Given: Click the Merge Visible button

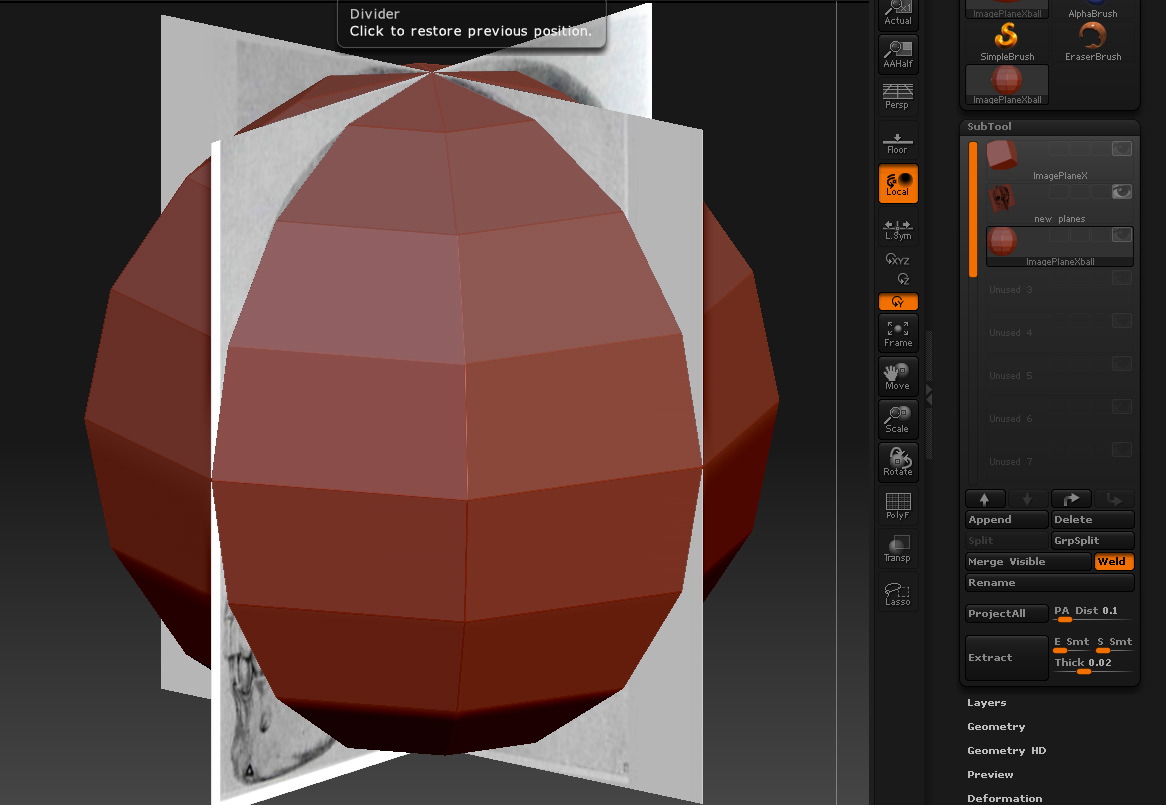Looking at the screenshot, I should (1026, 562).
